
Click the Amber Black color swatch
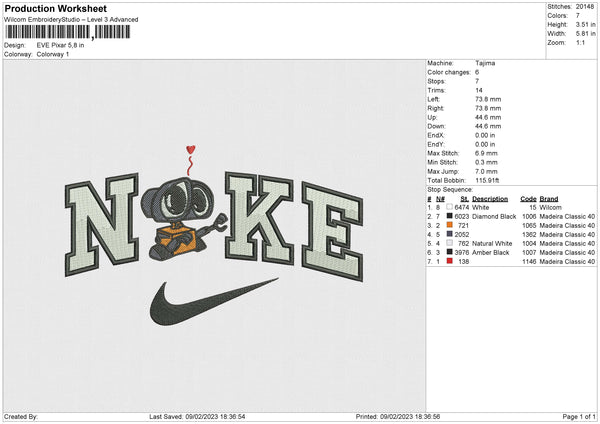pos(450,252)
